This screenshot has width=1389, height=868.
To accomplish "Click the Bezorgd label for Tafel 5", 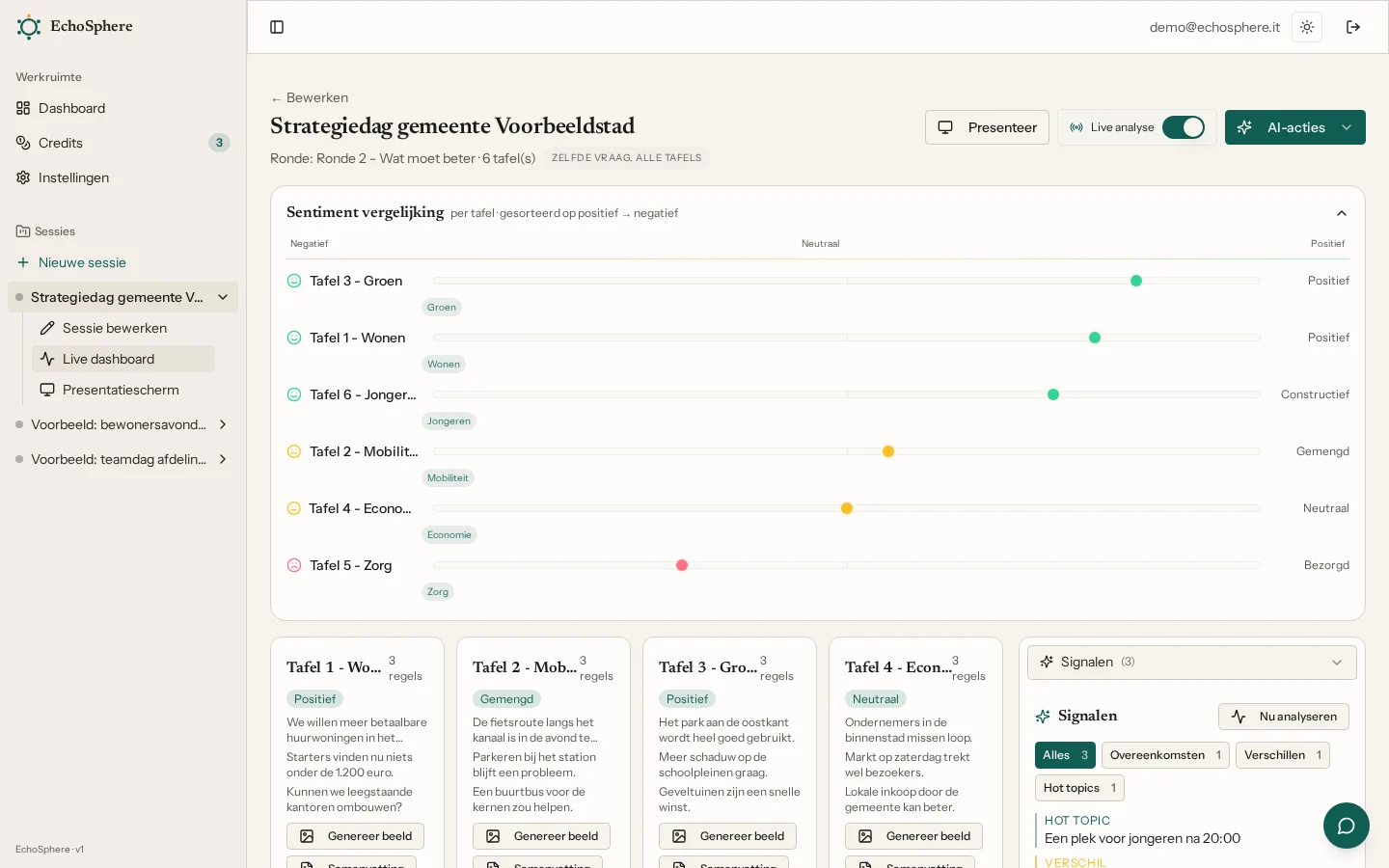I will [1326, 565].
